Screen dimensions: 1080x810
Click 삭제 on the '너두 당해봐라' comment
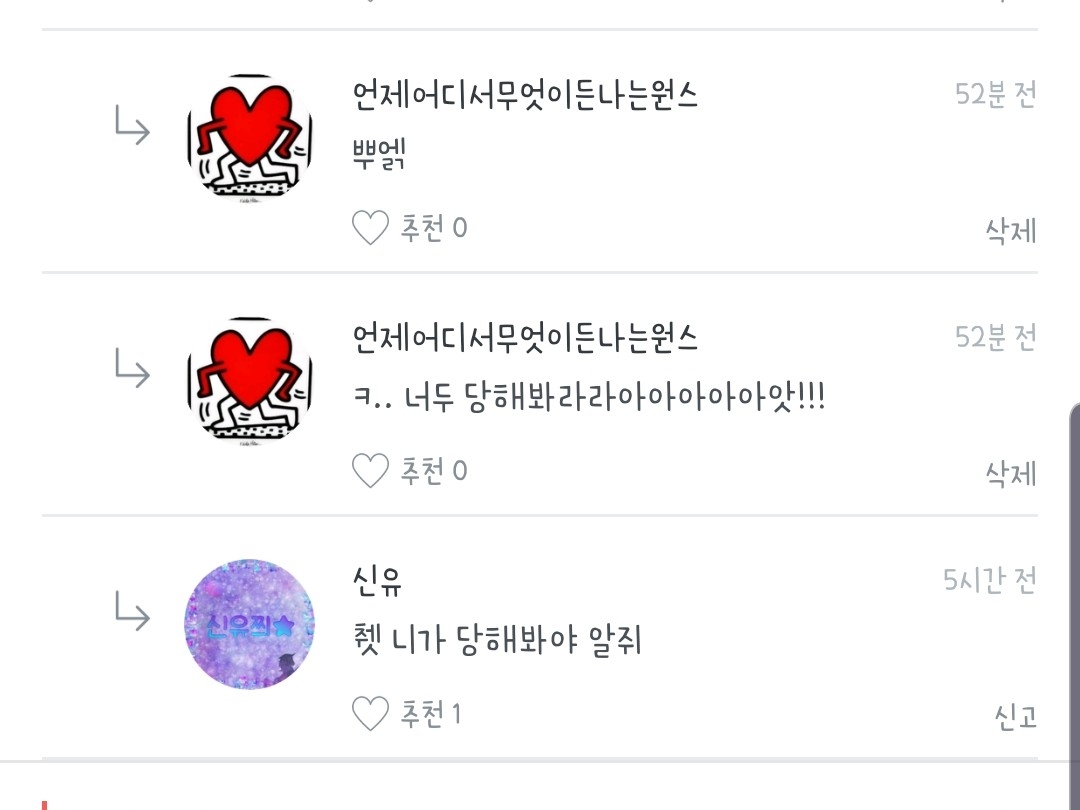1010,474
